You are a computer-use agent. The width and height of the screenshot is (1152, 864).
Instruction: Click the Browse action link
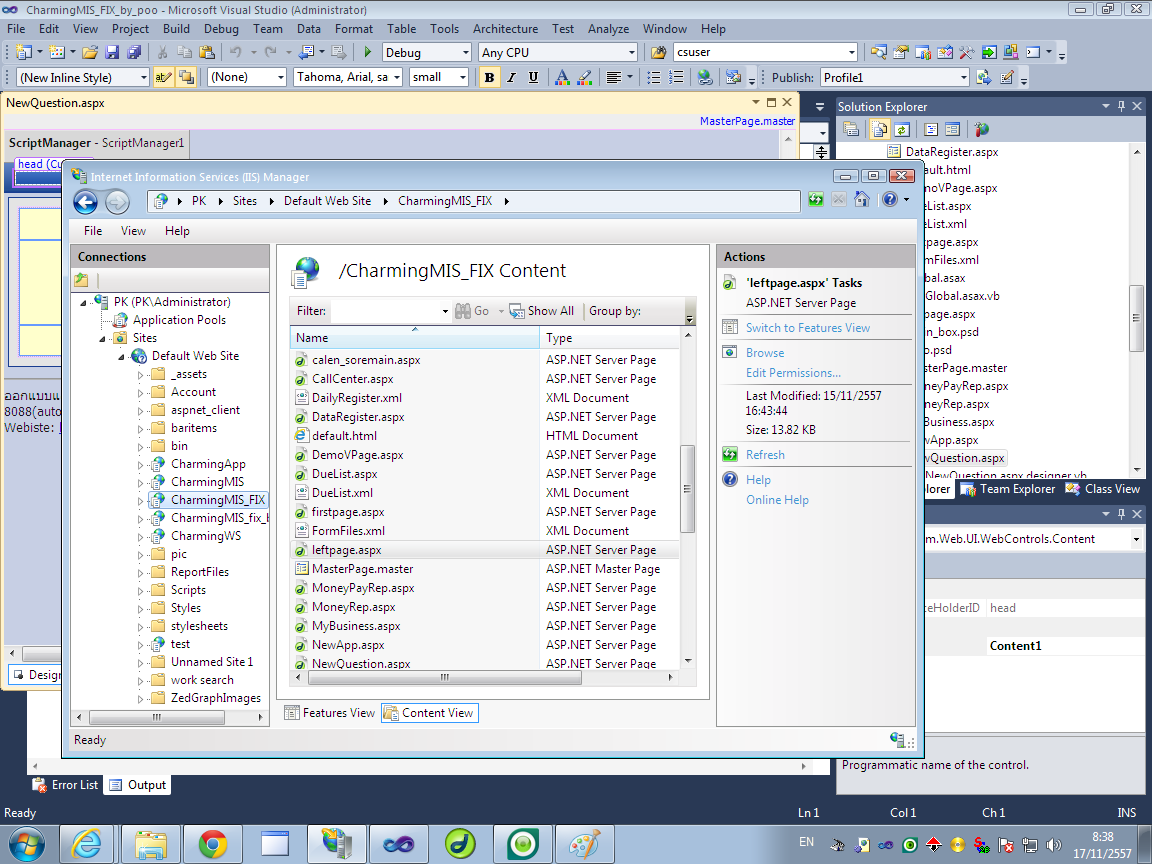click(765, 353)
